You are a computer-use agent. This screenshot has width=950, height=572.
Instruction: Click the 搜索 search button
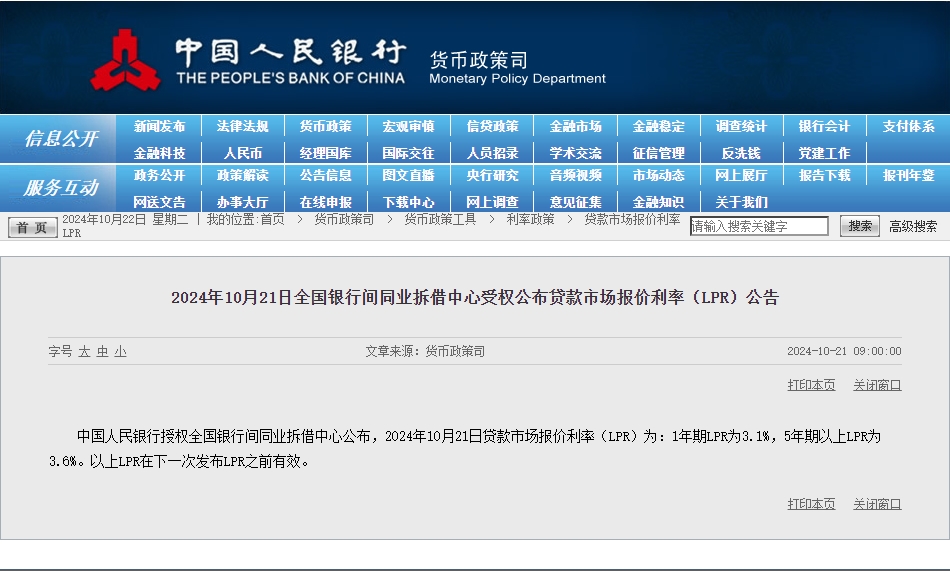(x=859, y=226)
